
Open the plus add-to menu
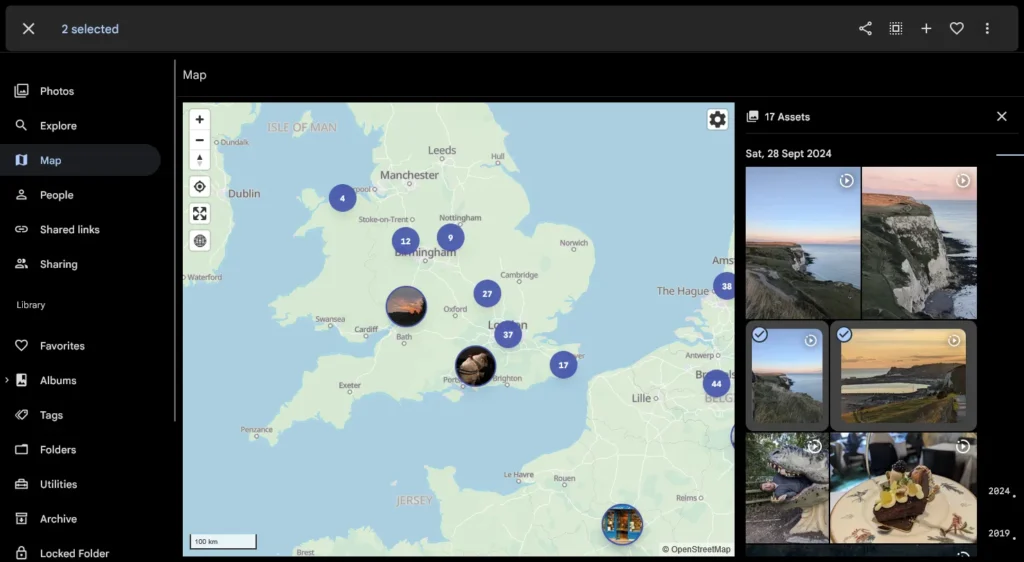tap(926, 29)
